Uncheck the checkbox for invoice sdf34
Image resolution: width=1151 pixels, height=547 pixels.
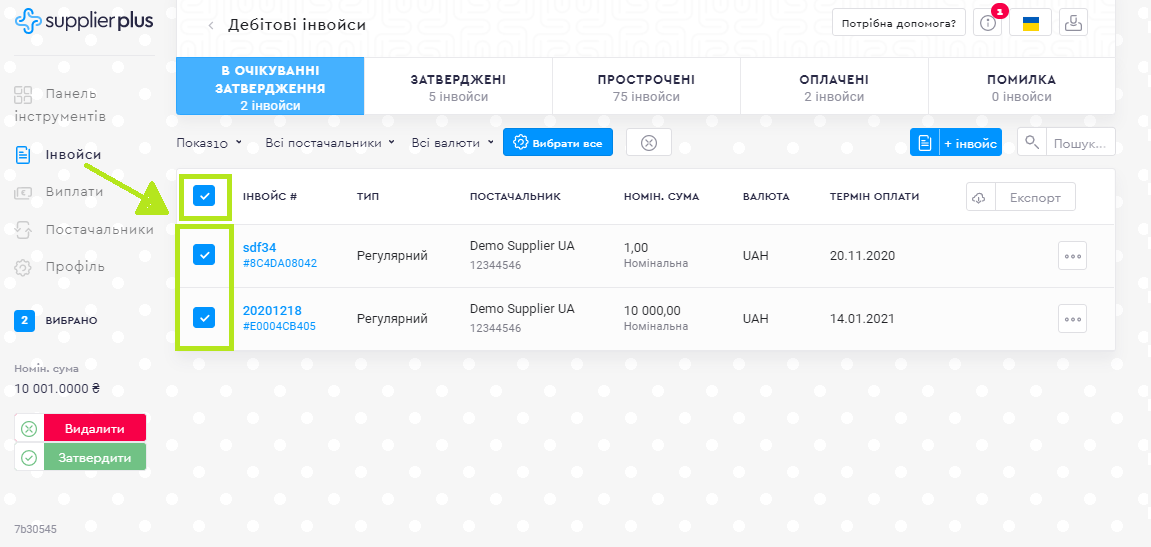204,256
